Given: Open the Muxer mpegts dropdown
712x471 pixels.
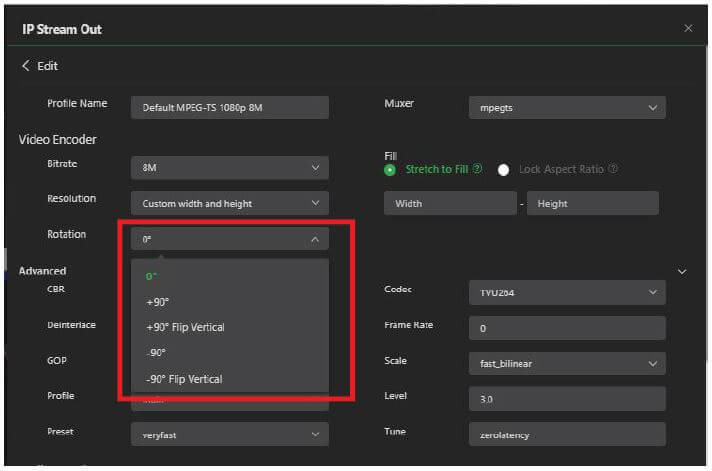Looking at the screenshot, I should coord(567,108).
